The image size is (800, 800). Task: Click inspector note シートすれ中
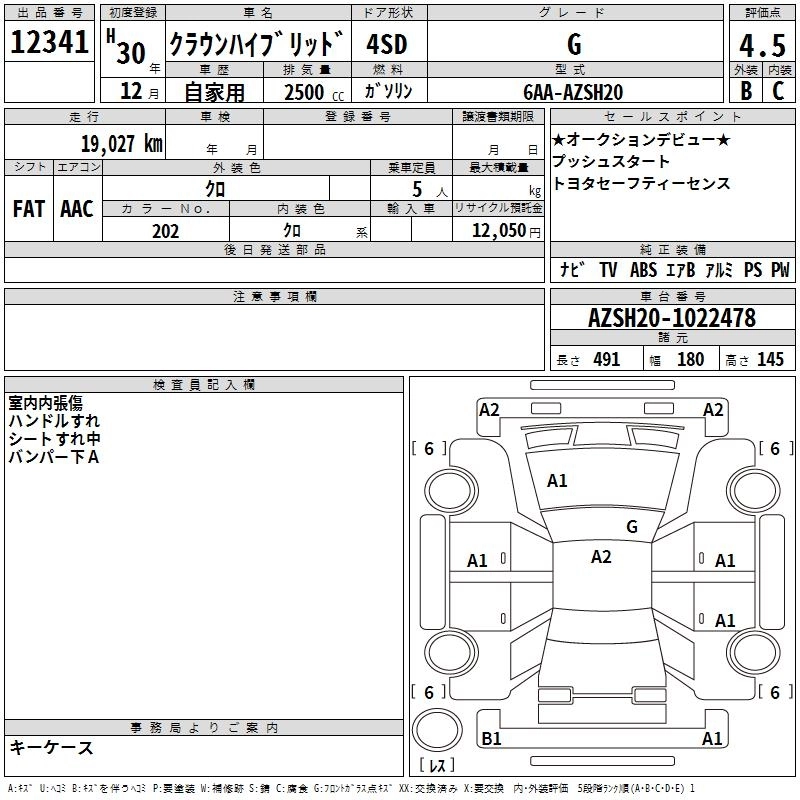pos(54,439)
